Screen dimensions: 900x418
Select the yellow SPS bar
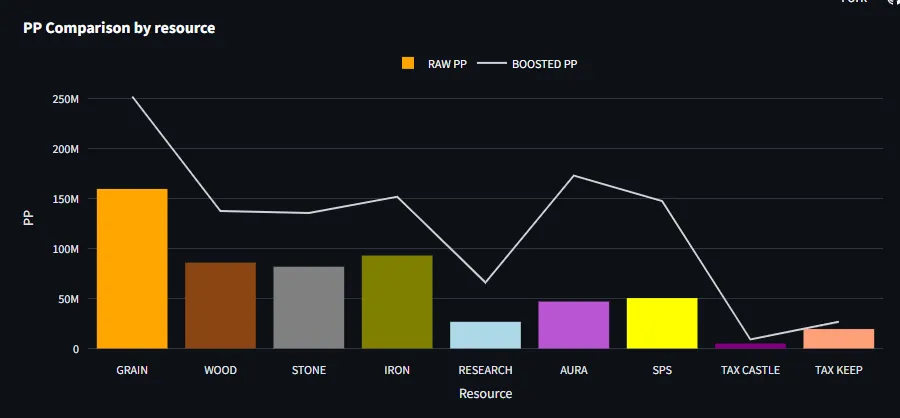(662, 323)
